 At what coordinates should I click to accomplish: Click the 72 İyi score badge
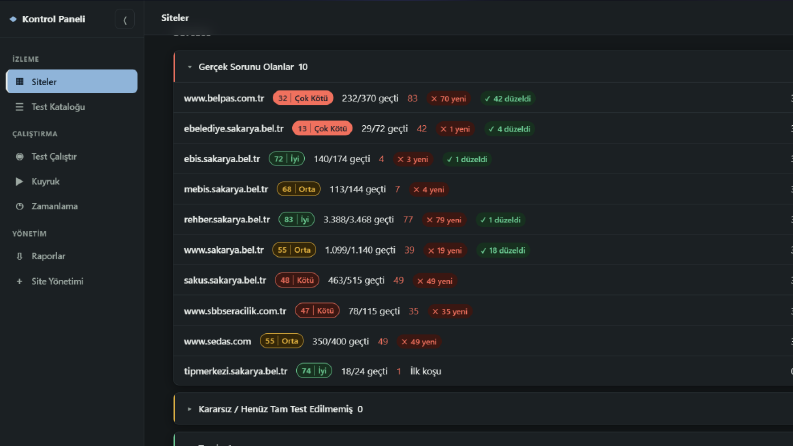(x=287, y=159)
